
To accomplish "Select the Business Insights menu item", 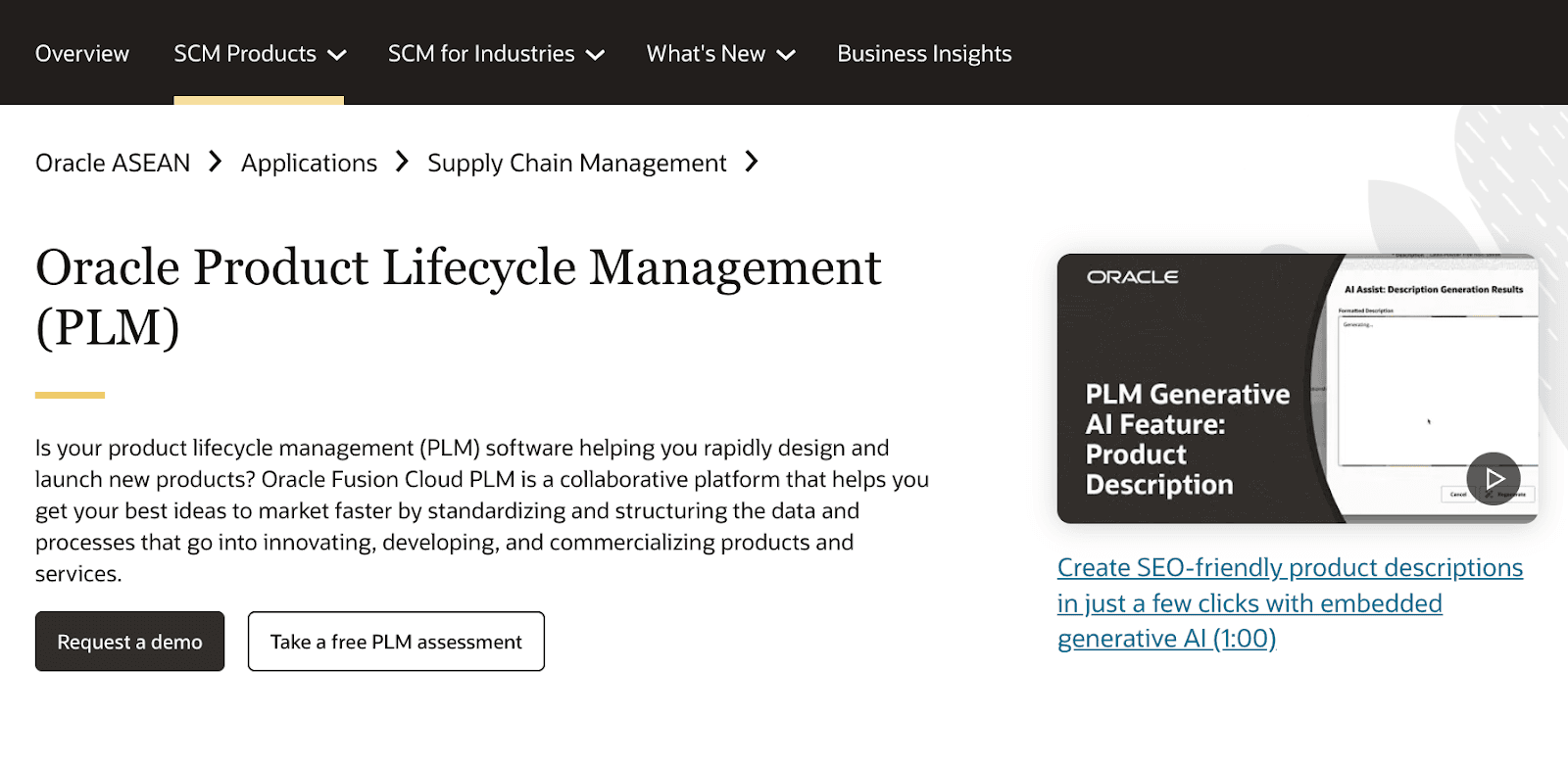I will 923,54.
